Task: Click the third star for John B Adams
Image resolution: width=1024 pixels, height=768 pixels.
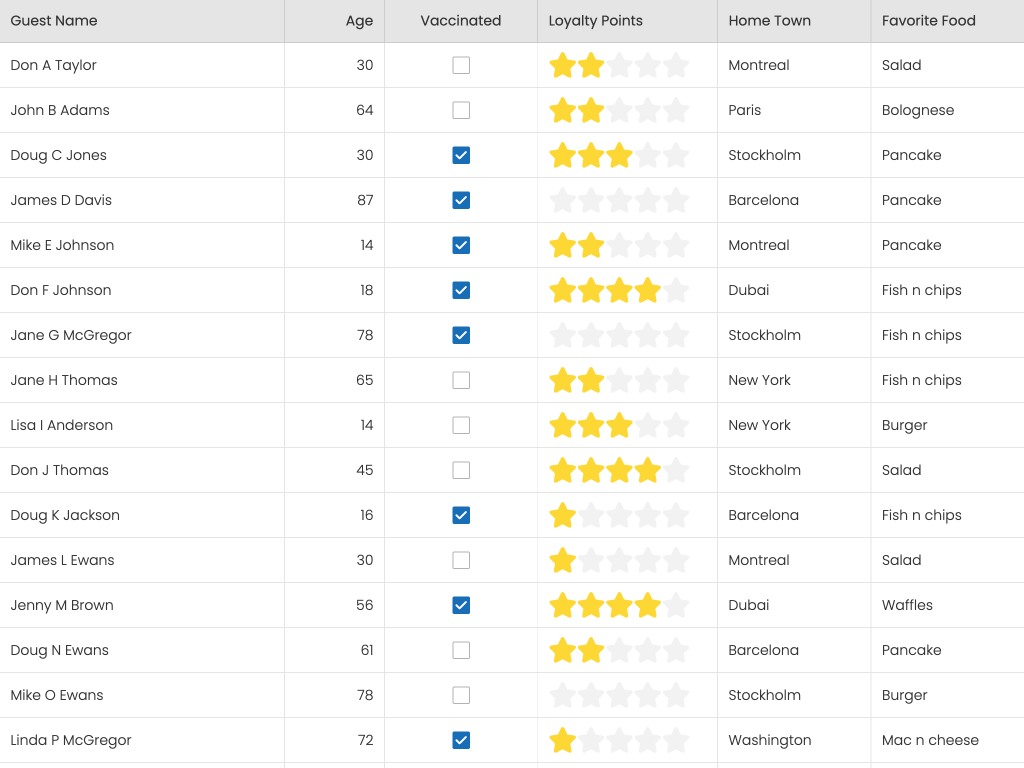Action: click(620, 111)
